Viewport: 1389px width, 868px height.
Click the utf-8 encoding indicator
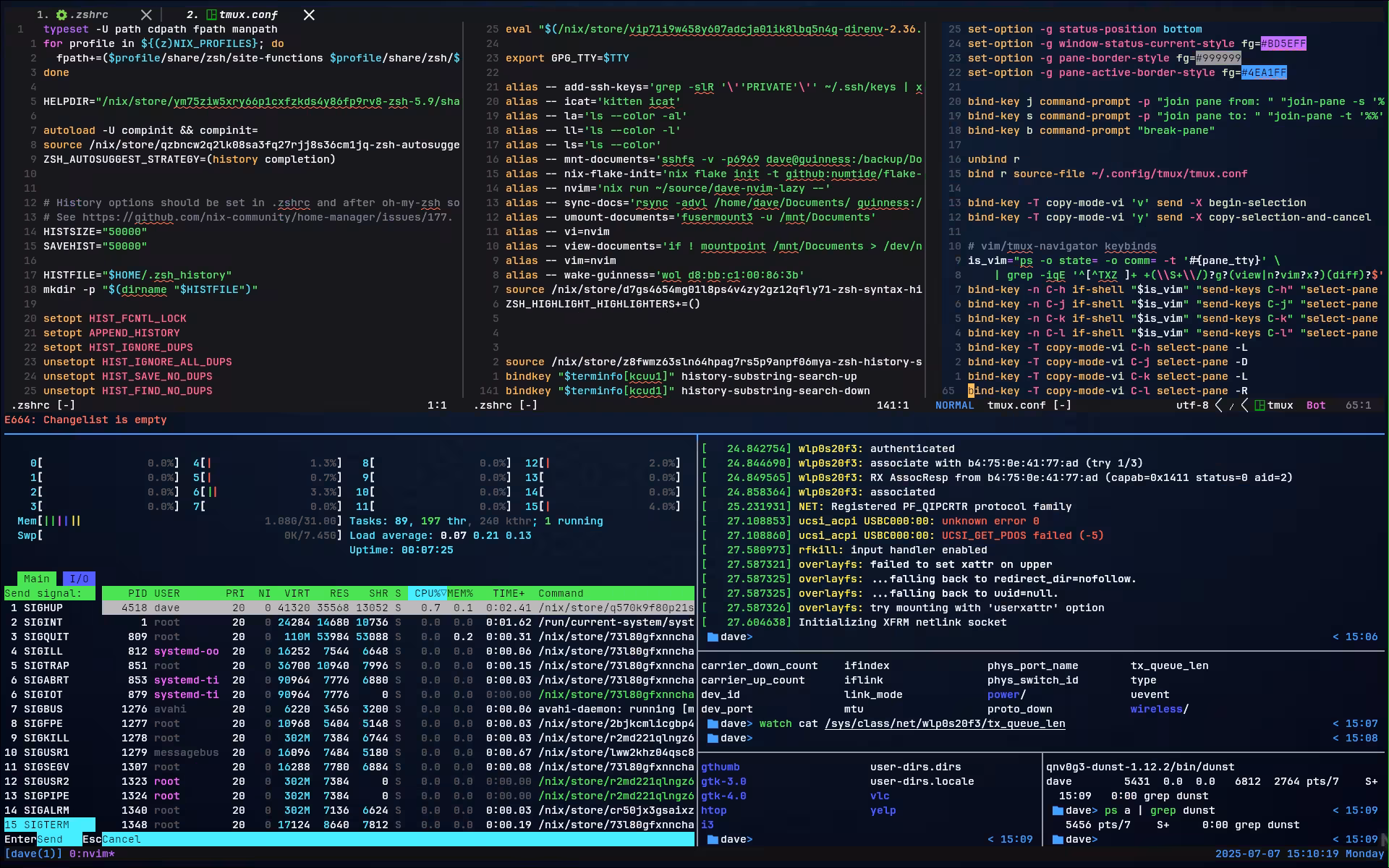click(x=1192, y=405)
